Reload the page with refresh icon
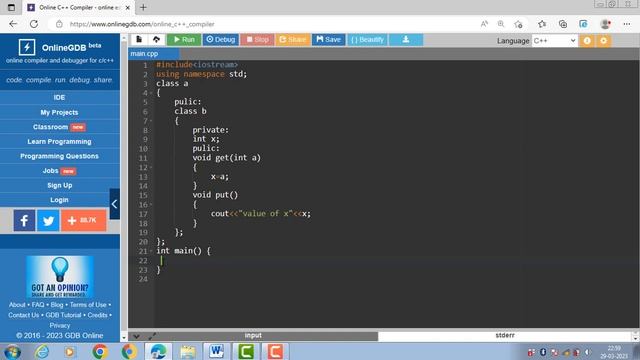This screenshot has width=640, height=360. [x=34, y=24]
